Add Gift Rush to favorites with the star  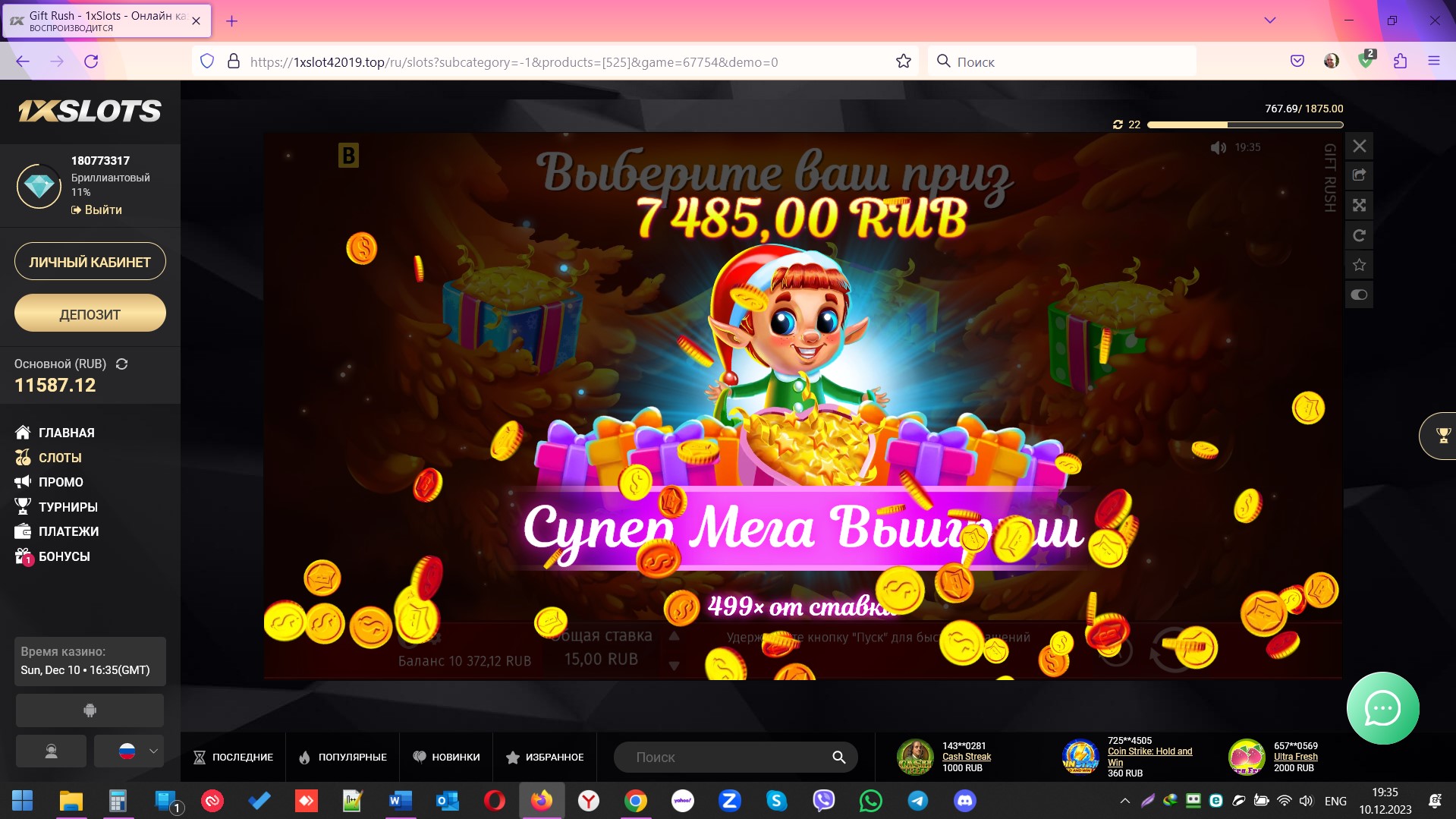tap(1359, 265)
